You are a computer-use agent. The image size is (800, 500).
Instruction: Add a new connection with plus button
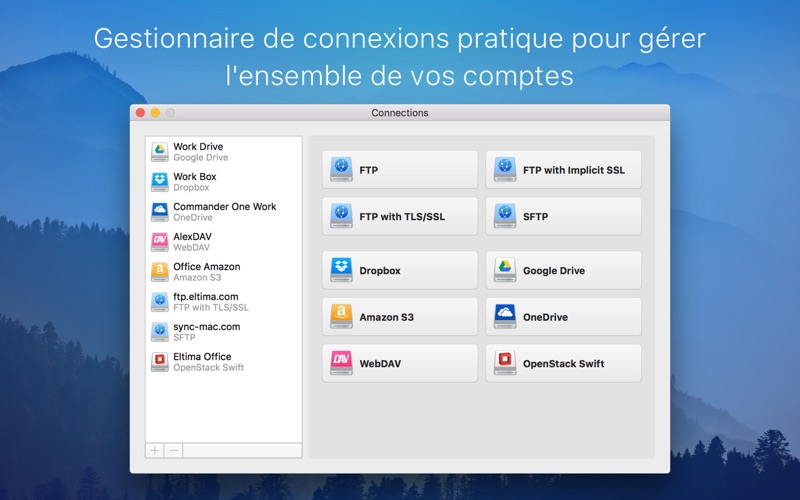click(155, 451)
